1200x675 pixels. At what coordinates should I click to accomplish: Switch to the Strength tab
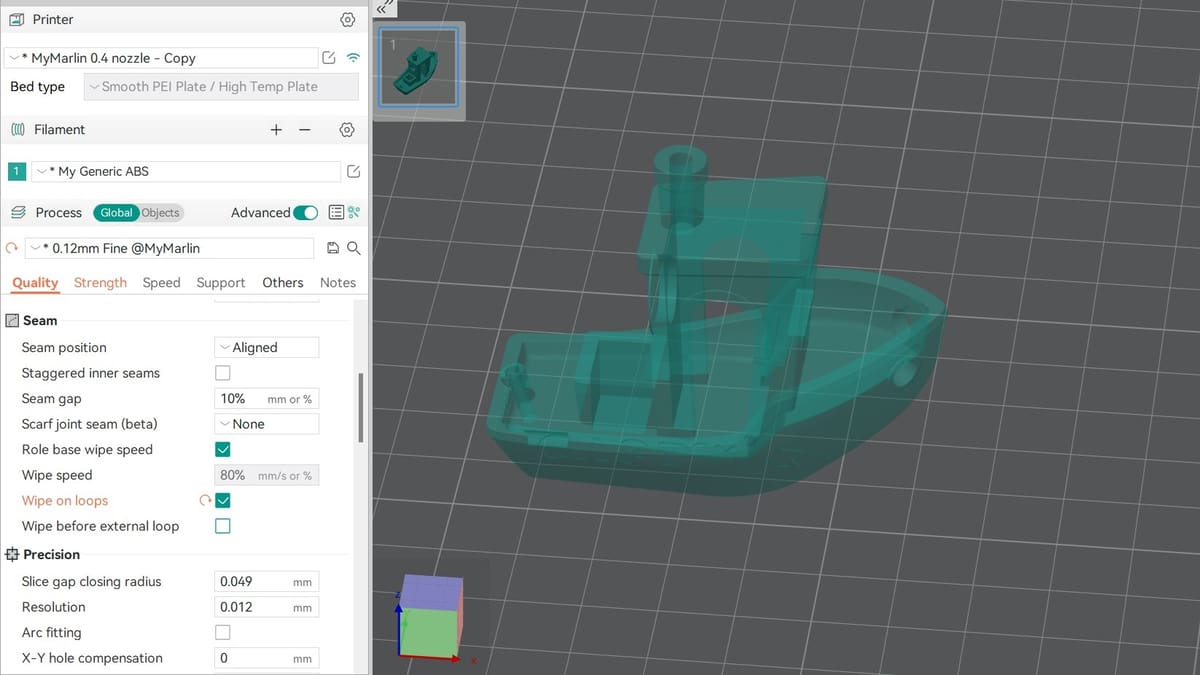pyautogui.click(x=100, y=283)
